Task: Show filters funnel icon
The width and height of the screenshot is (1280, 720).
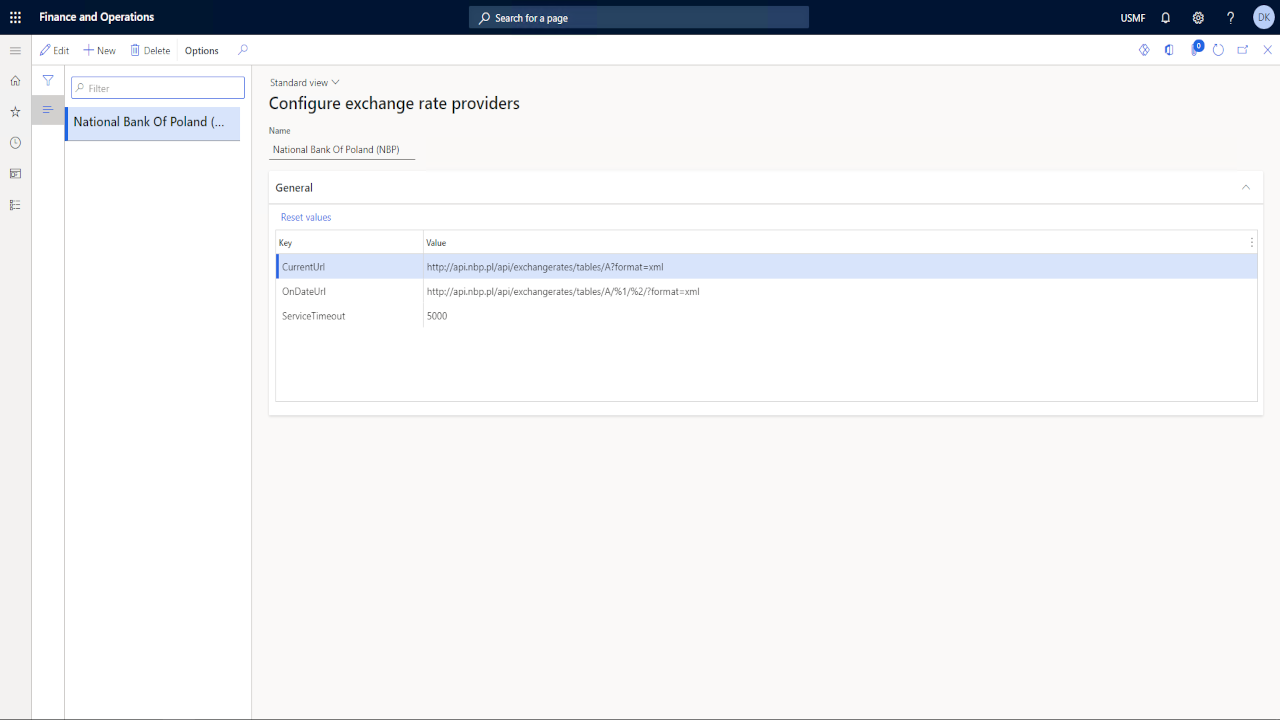Action: coord(48,80)
